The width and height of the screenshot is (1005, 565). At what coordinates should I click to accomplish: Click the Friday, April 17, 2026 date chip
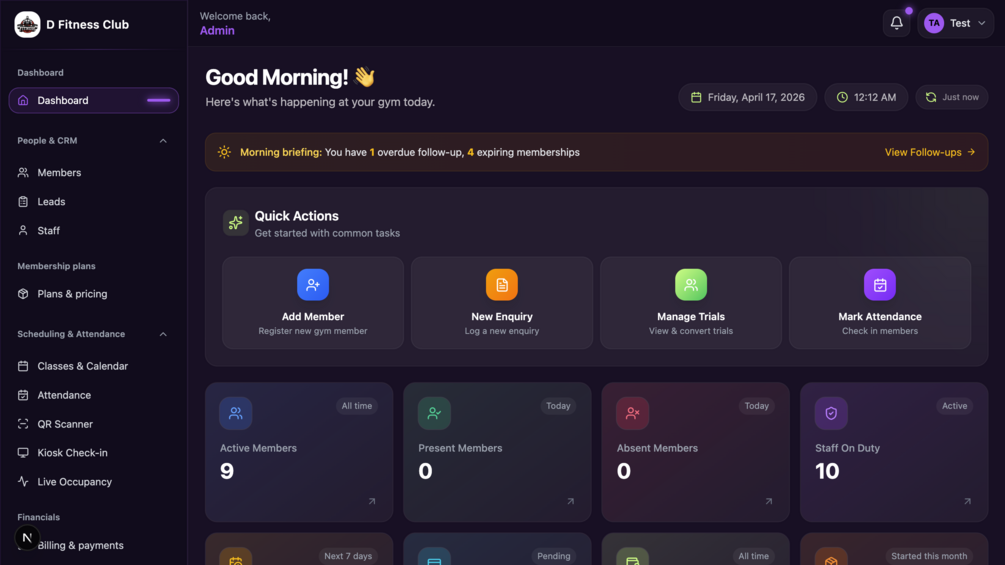tap(747, 97)
